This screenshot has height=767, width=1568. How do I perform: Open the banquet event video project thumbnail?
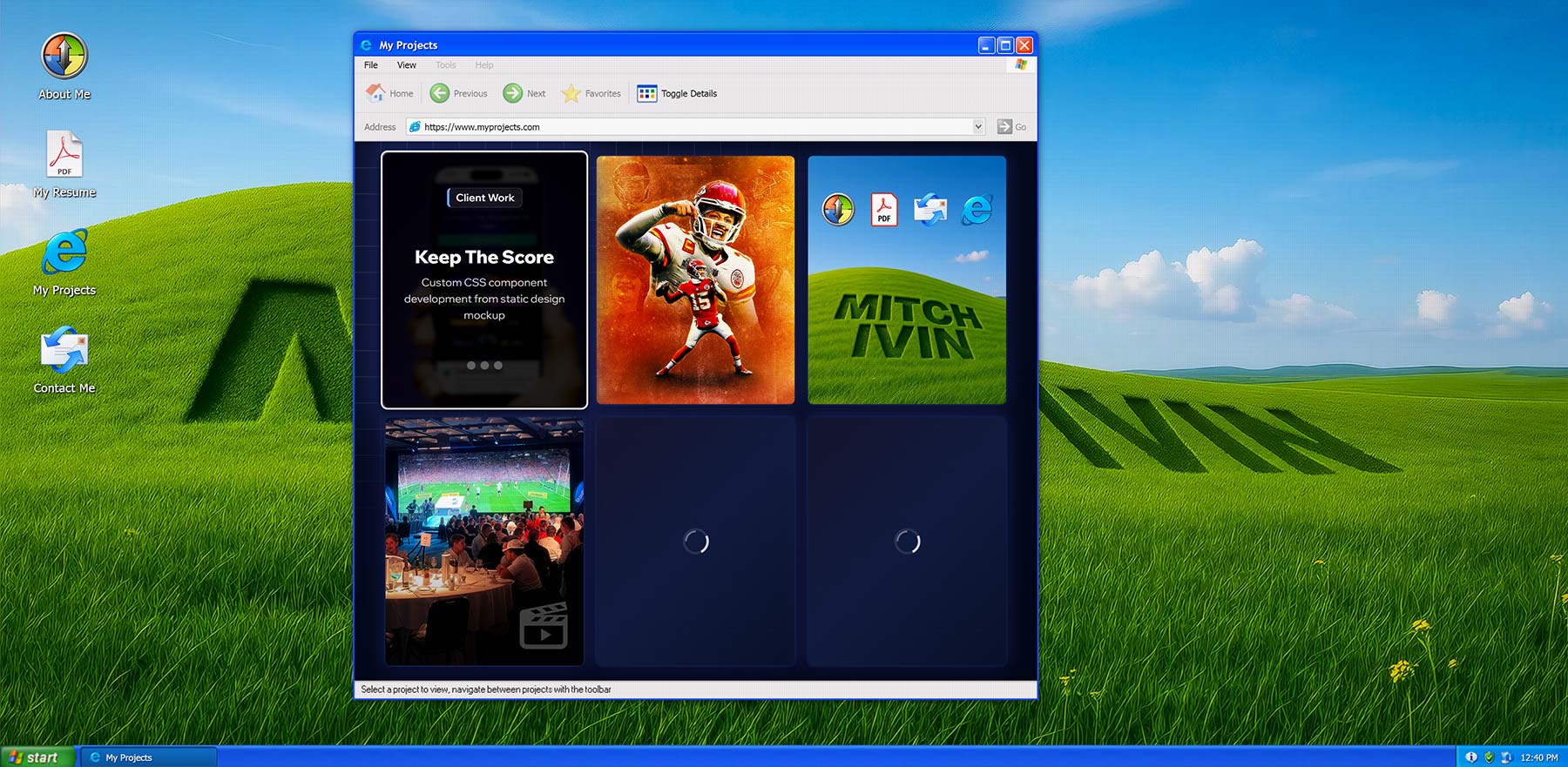484,542
